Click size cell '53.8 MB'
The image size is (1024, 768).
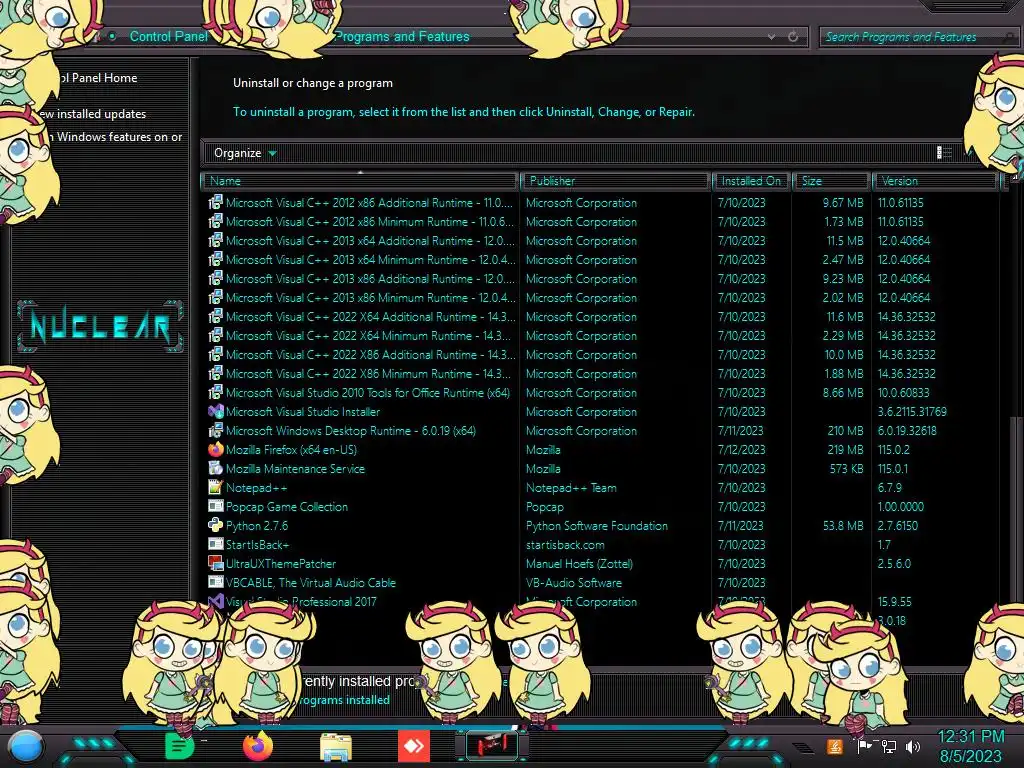click(x=843, y=525)
